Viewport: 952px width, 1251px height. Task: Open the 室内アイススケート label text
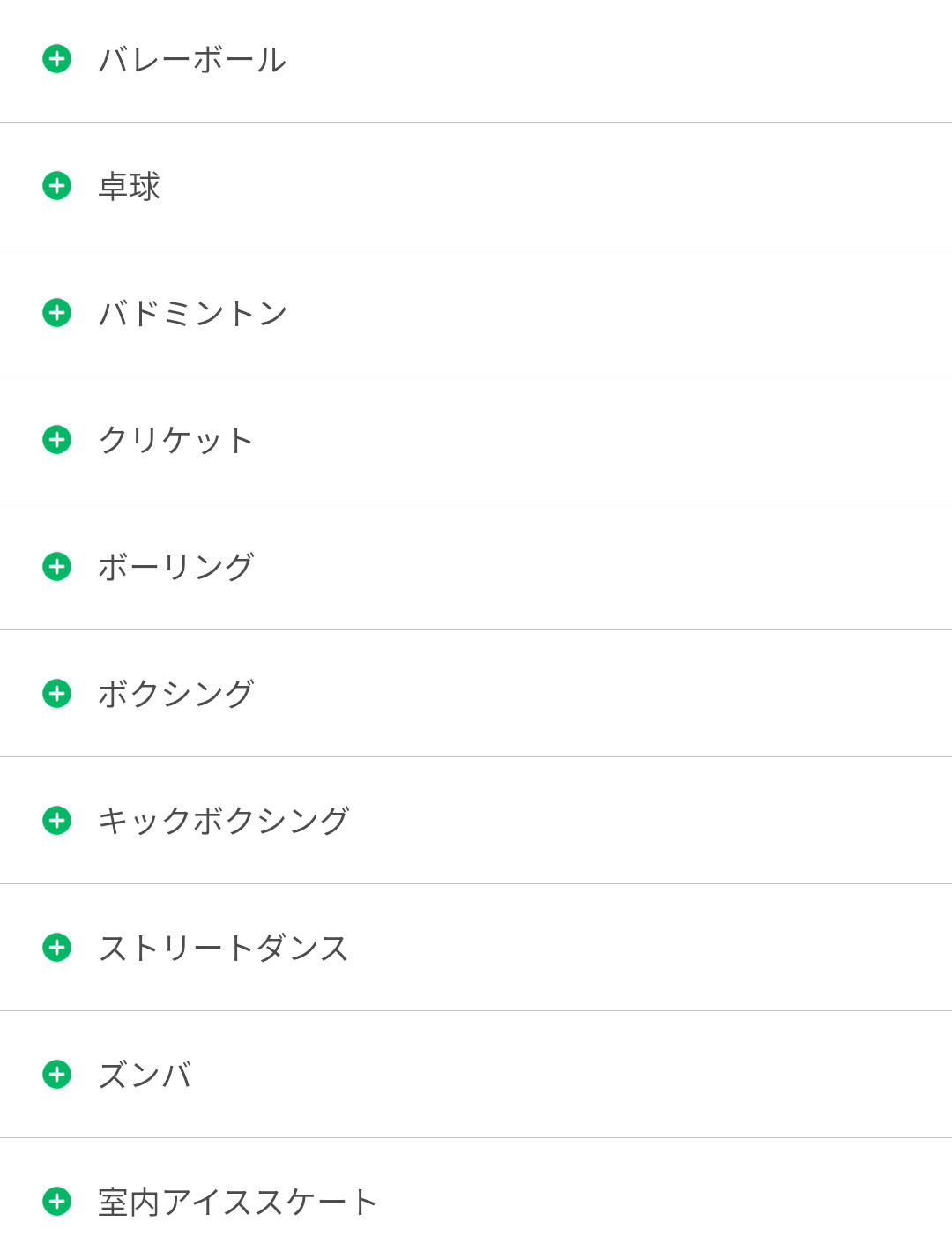(238, 1203)
